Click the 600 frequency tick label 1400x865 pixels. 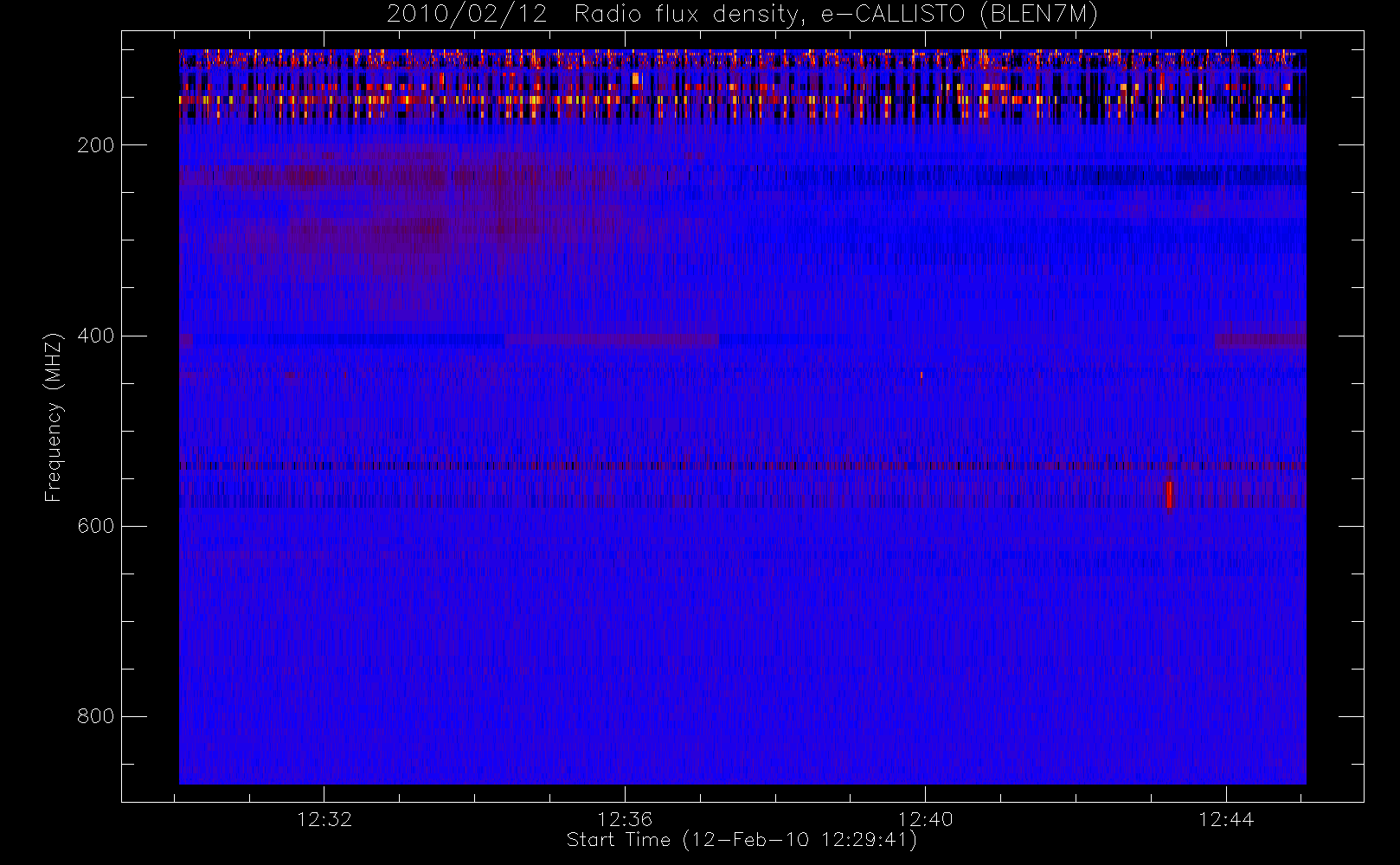[x=95, y=526]
